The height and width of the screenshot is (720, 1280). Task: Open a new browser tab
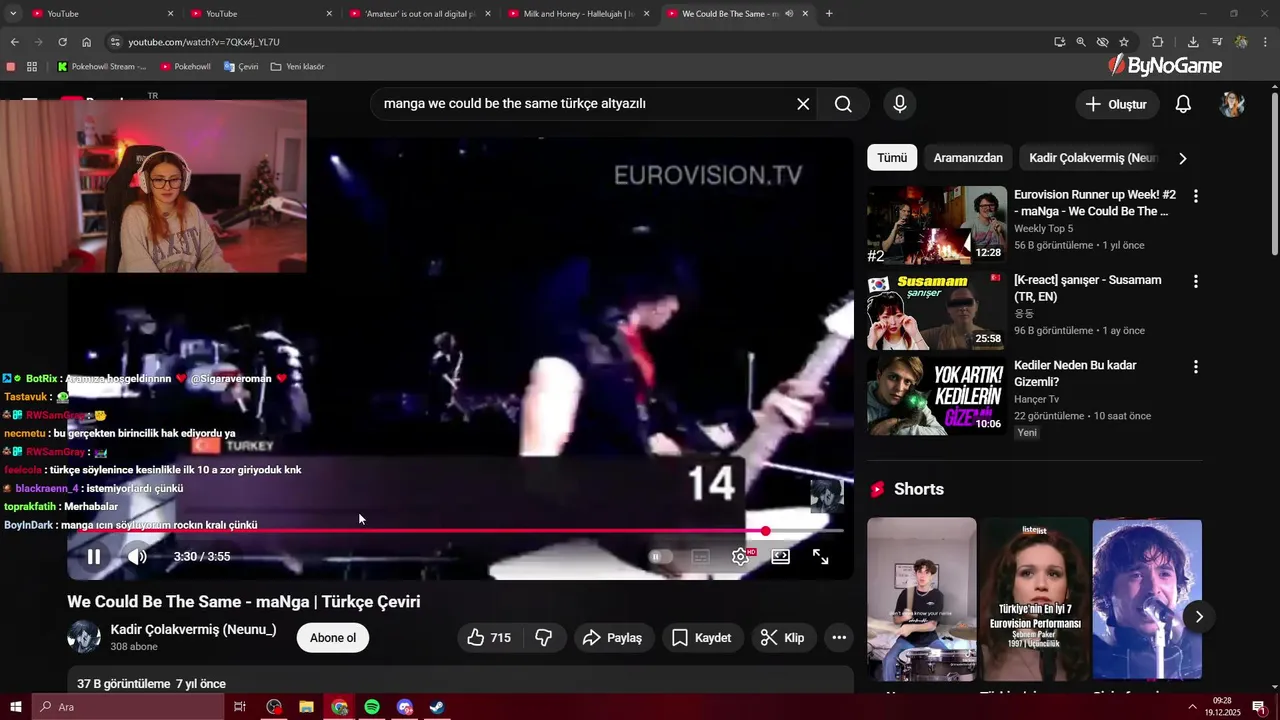coord(829,14)
